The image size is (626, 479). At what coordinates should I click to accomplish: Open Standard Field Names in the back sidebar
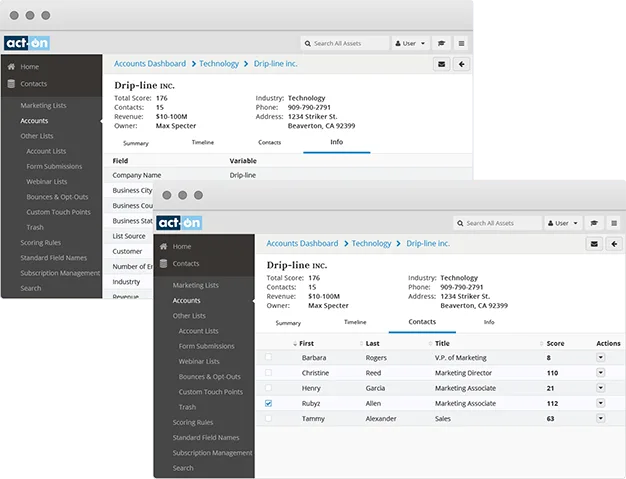pos(53,258)
